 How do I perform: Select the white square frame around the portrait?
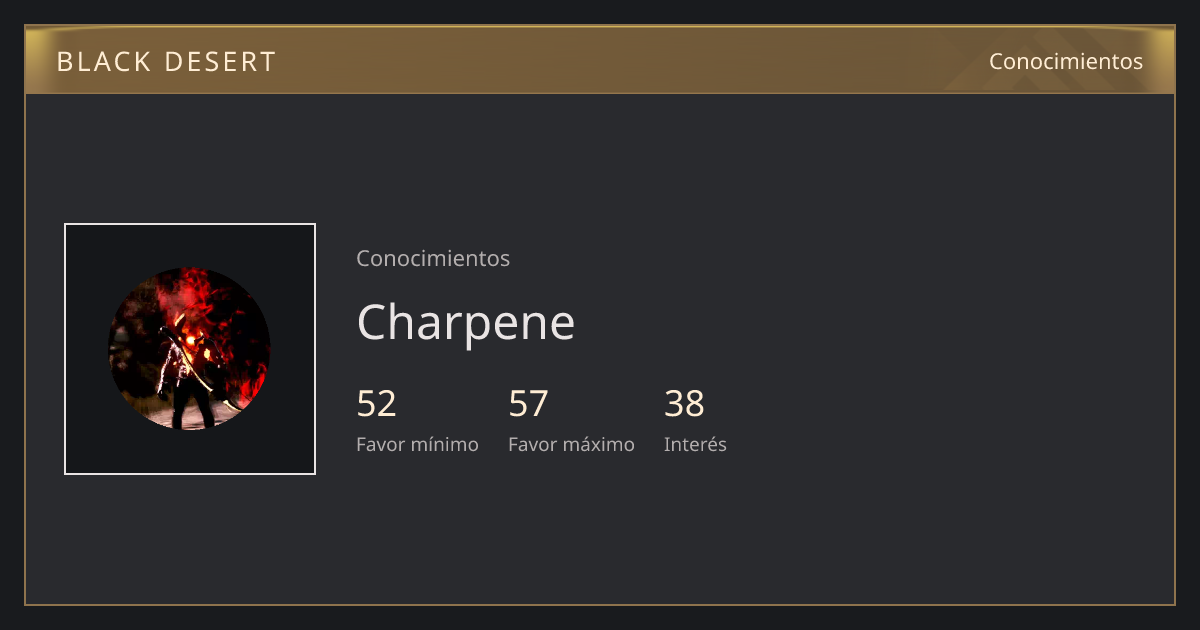(190, 349)
